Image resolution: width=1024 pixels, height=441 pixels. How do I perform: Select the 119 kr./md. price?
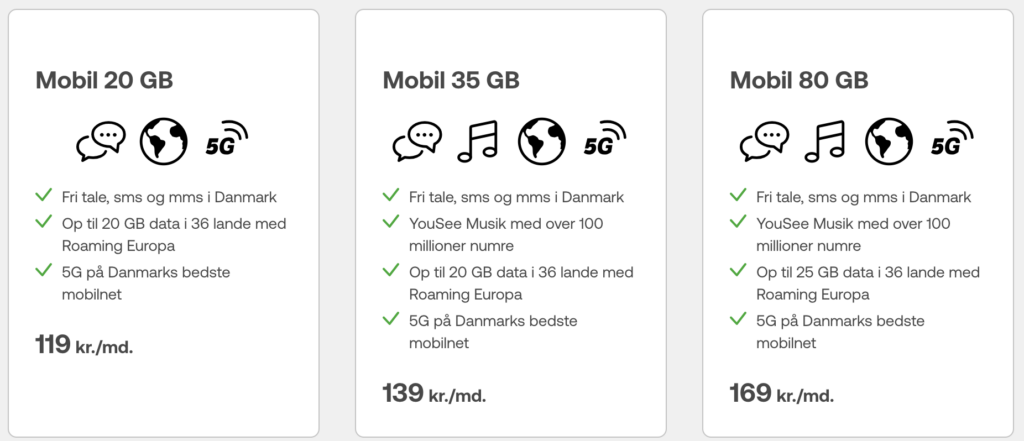[84, 344]
